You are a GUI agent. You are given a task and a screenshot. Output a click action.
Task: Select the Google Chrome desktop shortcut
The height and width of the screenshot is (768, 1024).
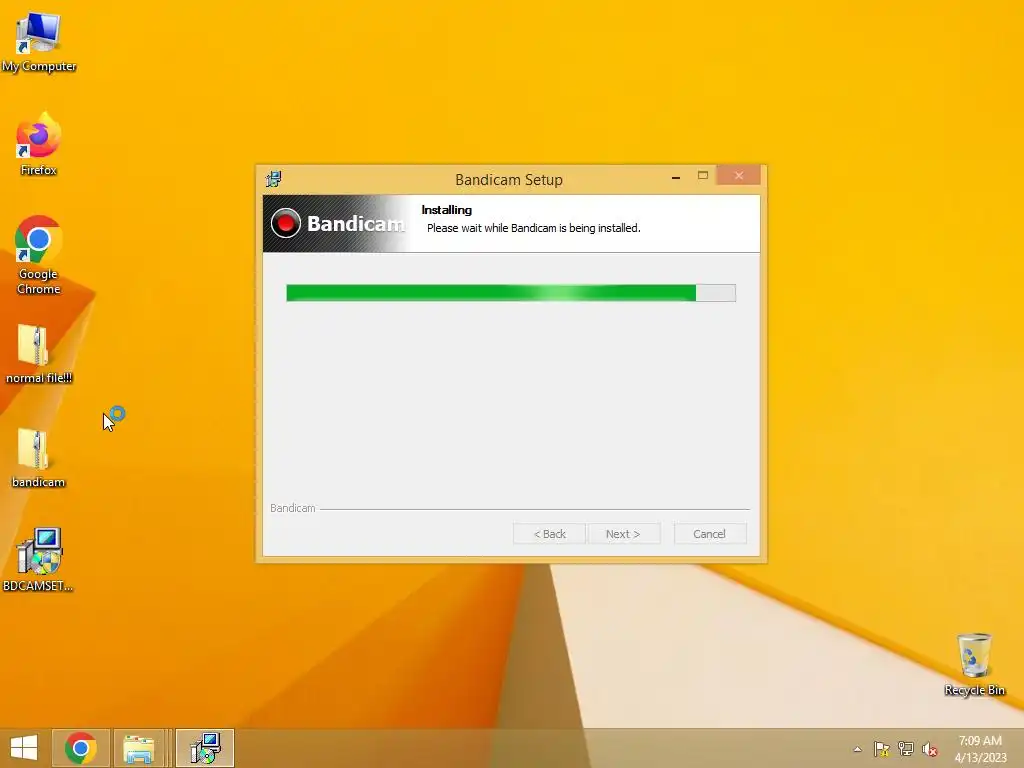pyautogui.click(x=39, y=255)
